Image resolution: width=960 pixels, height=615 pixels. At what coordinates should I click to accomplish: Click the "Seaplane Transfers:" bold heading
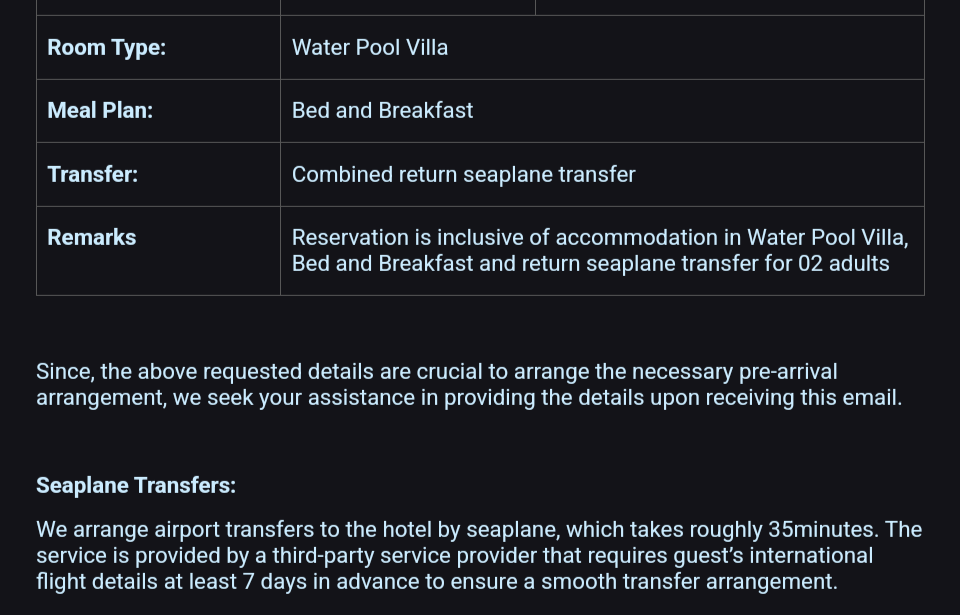pos(136,486)
